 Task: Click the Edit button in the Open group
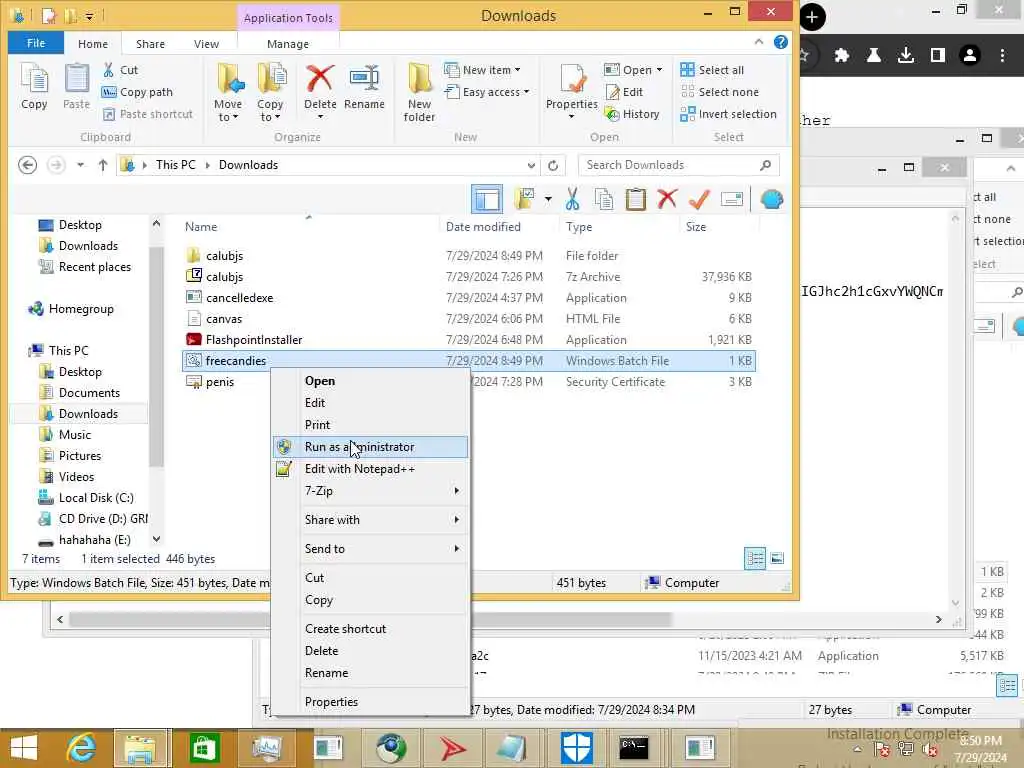click(624, 92)
